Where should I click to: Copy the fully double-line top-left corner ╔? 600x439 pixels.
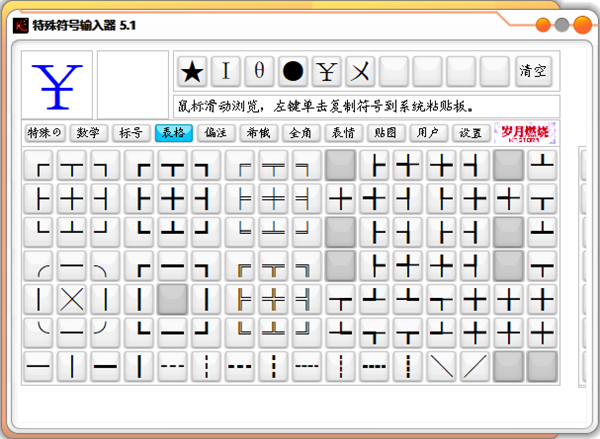point(240,266)
